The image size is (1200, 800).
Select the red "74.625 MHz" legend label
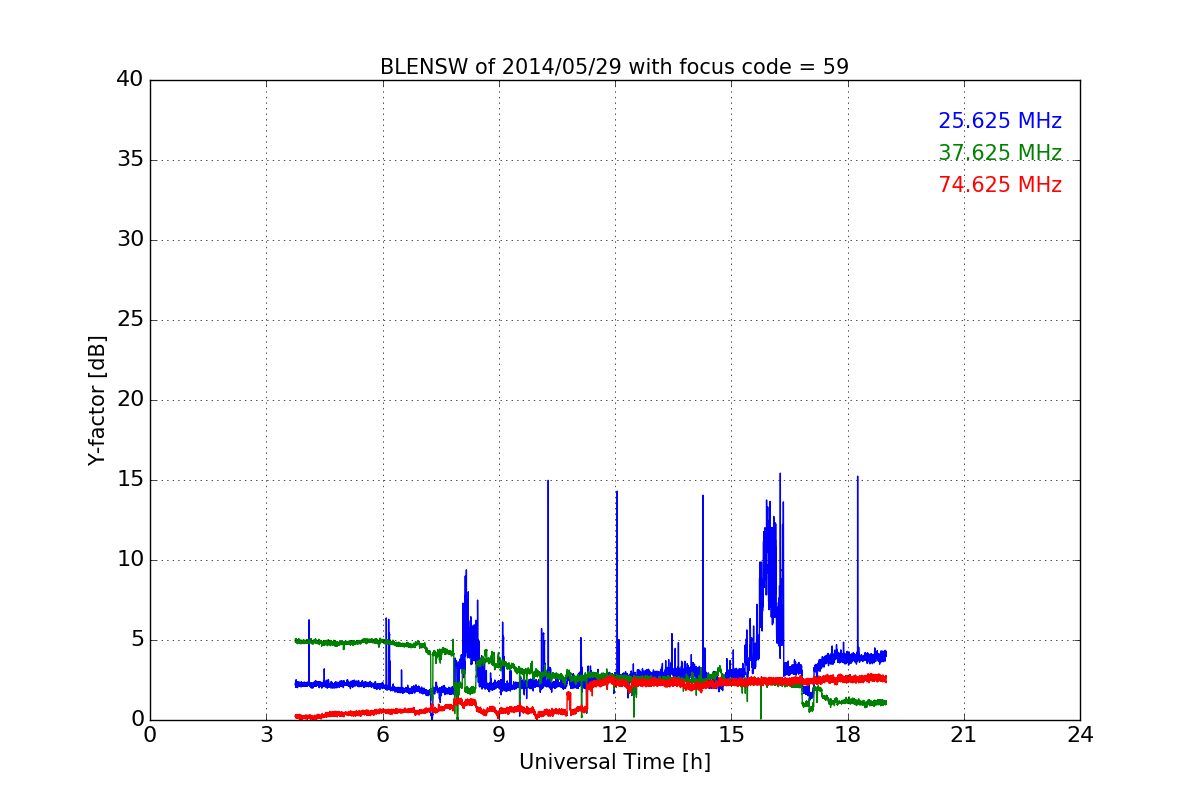(x=1000, y=185)
